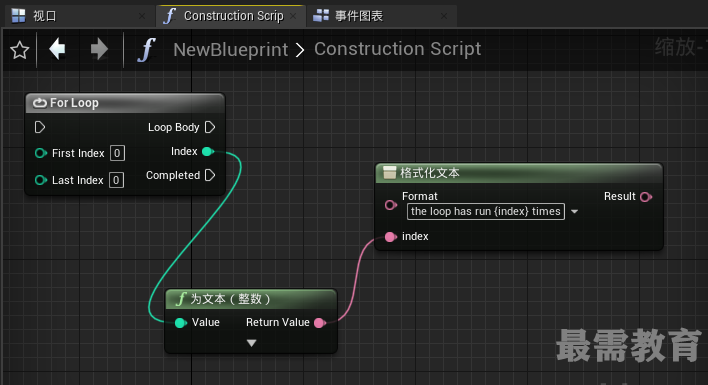Click the Last Index input pin
This screenshot has height=385, width=708.
coord(41,181)
